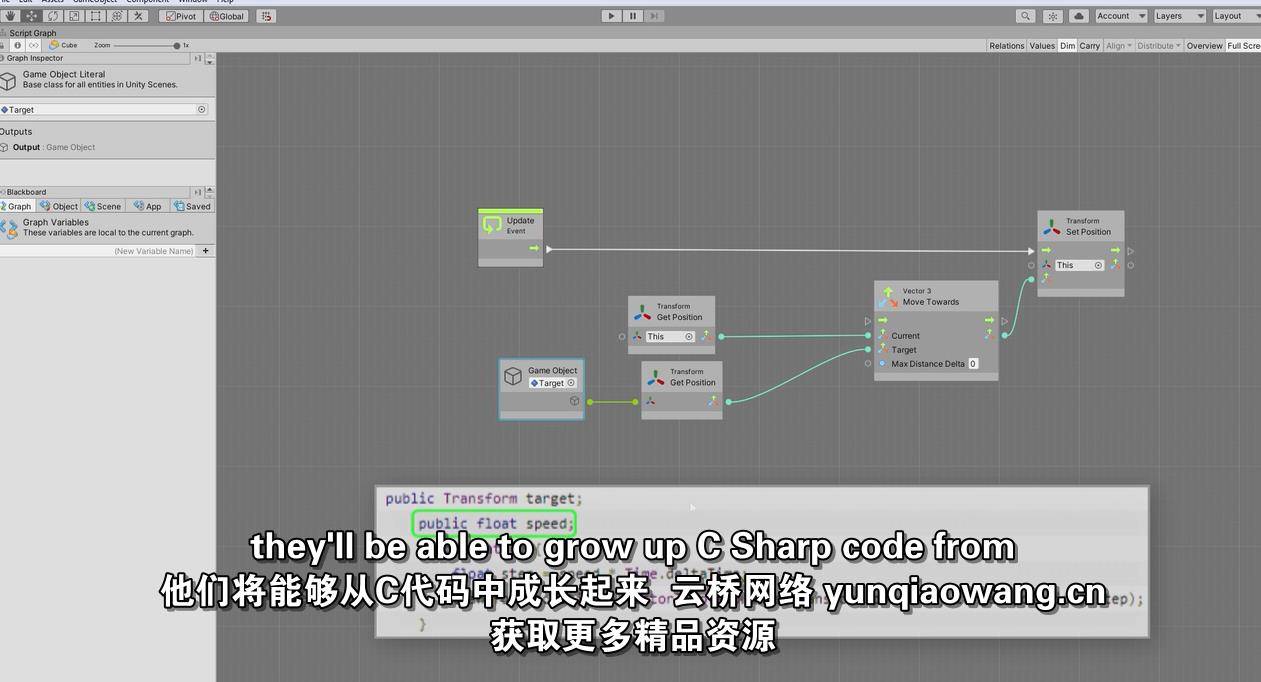Screen dimensions: 1261x682
Task: Open Unity search icon
Action: click(x=1025, y=16)
